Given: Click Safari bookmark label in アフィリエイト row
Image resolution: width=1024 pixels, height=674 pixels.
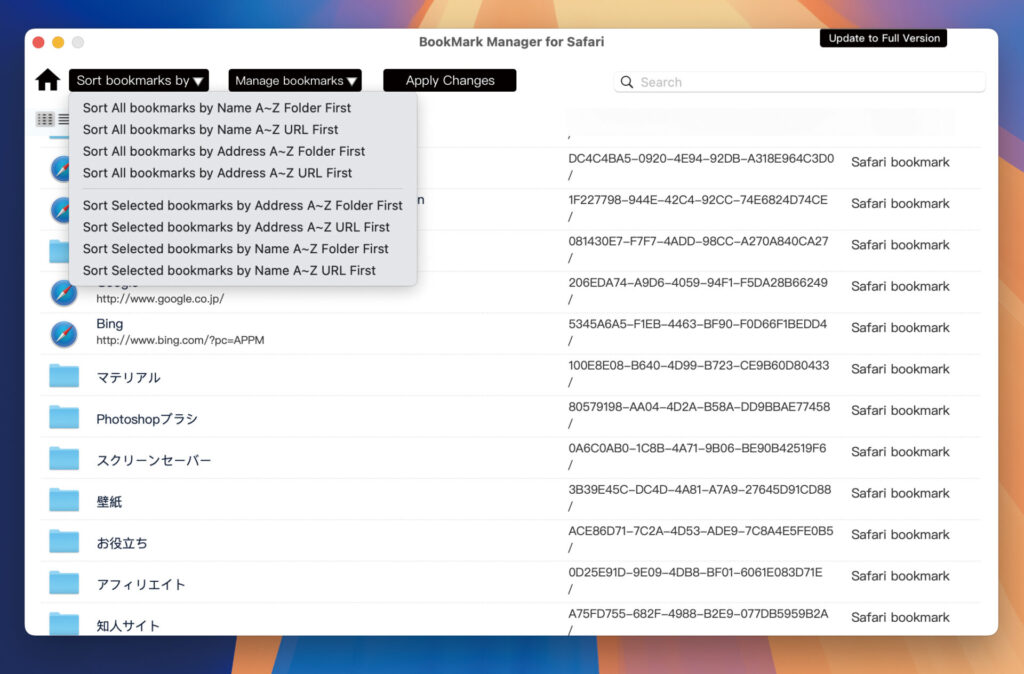Looking at the screenshot, I should coord(900,575).
